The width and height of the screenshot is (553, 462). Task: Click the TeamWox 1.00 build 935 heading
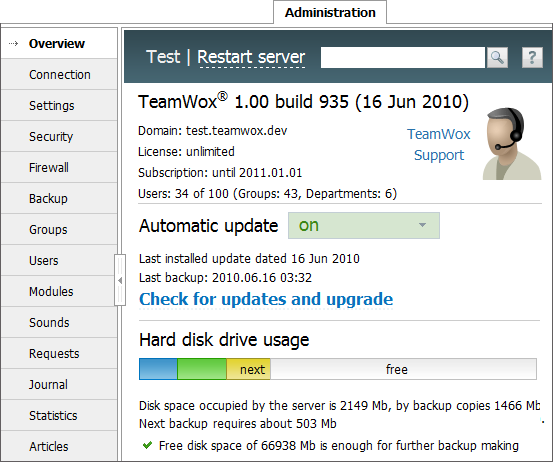303,102
